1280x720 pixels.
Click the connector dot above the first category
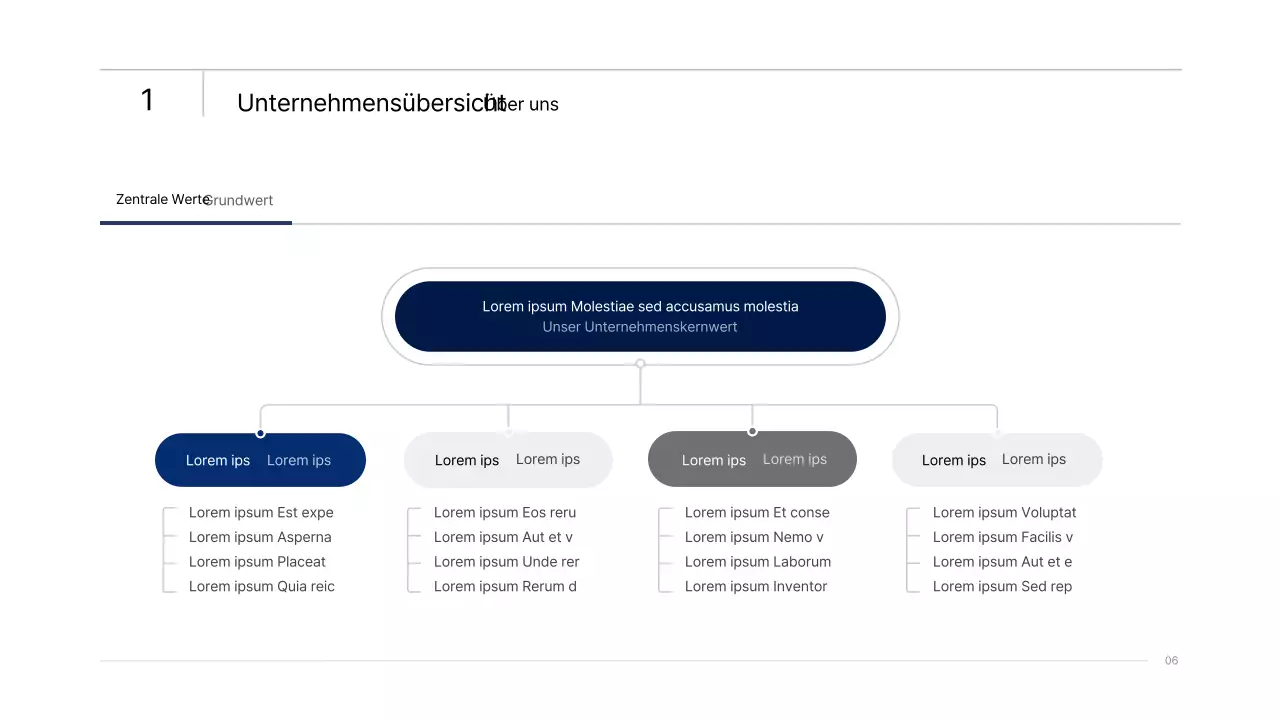click(260, 432)
